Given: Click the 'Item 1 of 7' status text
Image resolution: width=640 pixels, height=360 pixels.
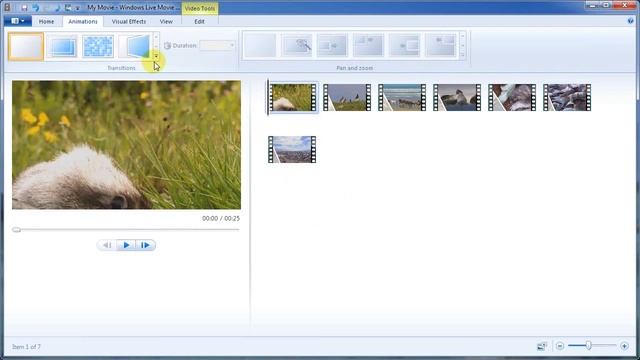Looking at the screenshot, I should click(27, 347).
